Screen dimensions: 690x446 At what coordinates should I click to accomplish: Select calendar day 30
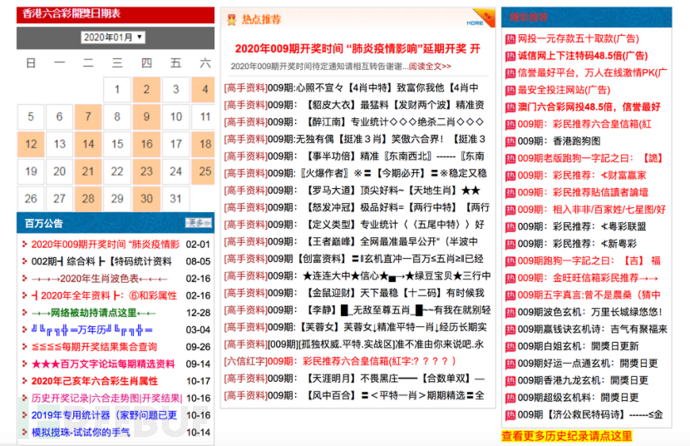[147, 198]
